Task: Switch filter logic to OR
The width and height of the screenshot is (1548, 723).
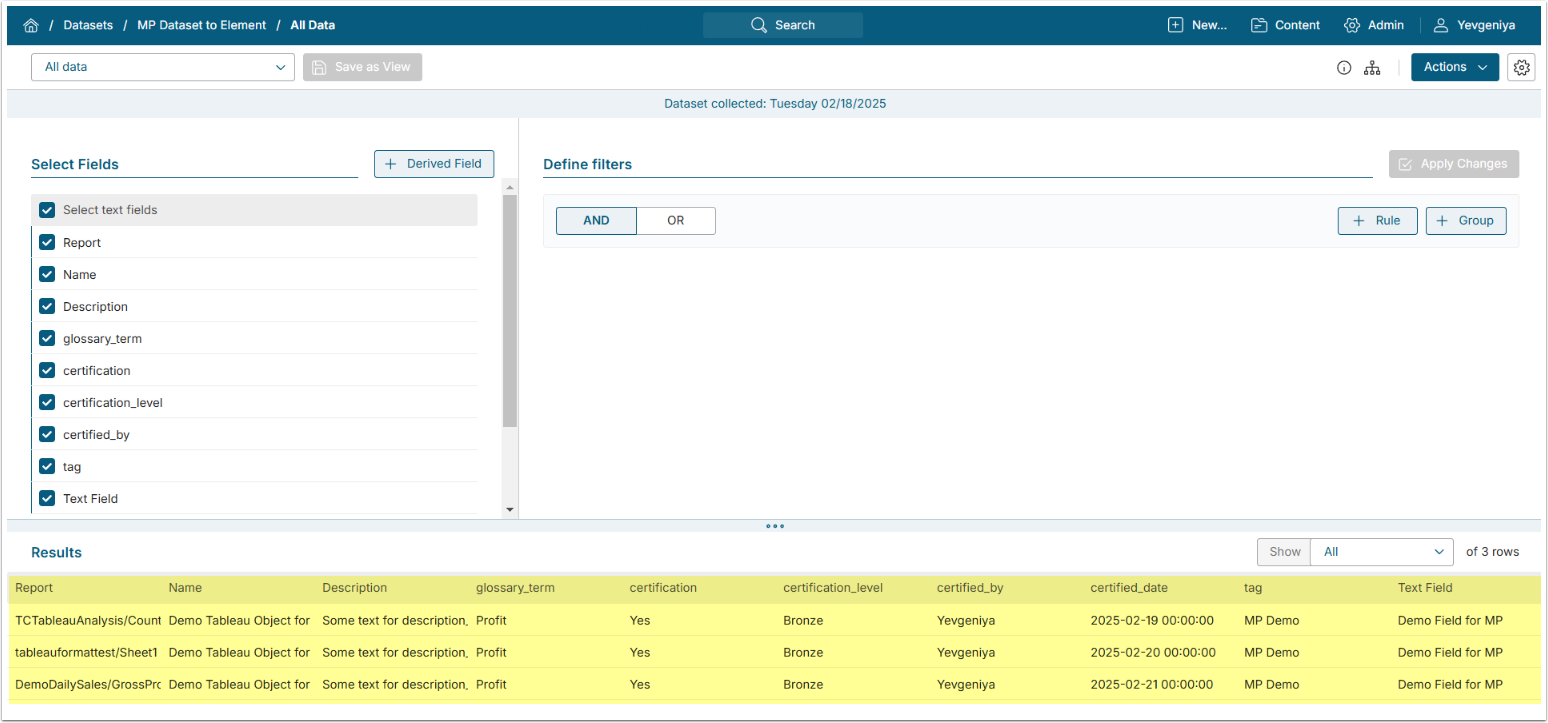Action: pos(676,221)
